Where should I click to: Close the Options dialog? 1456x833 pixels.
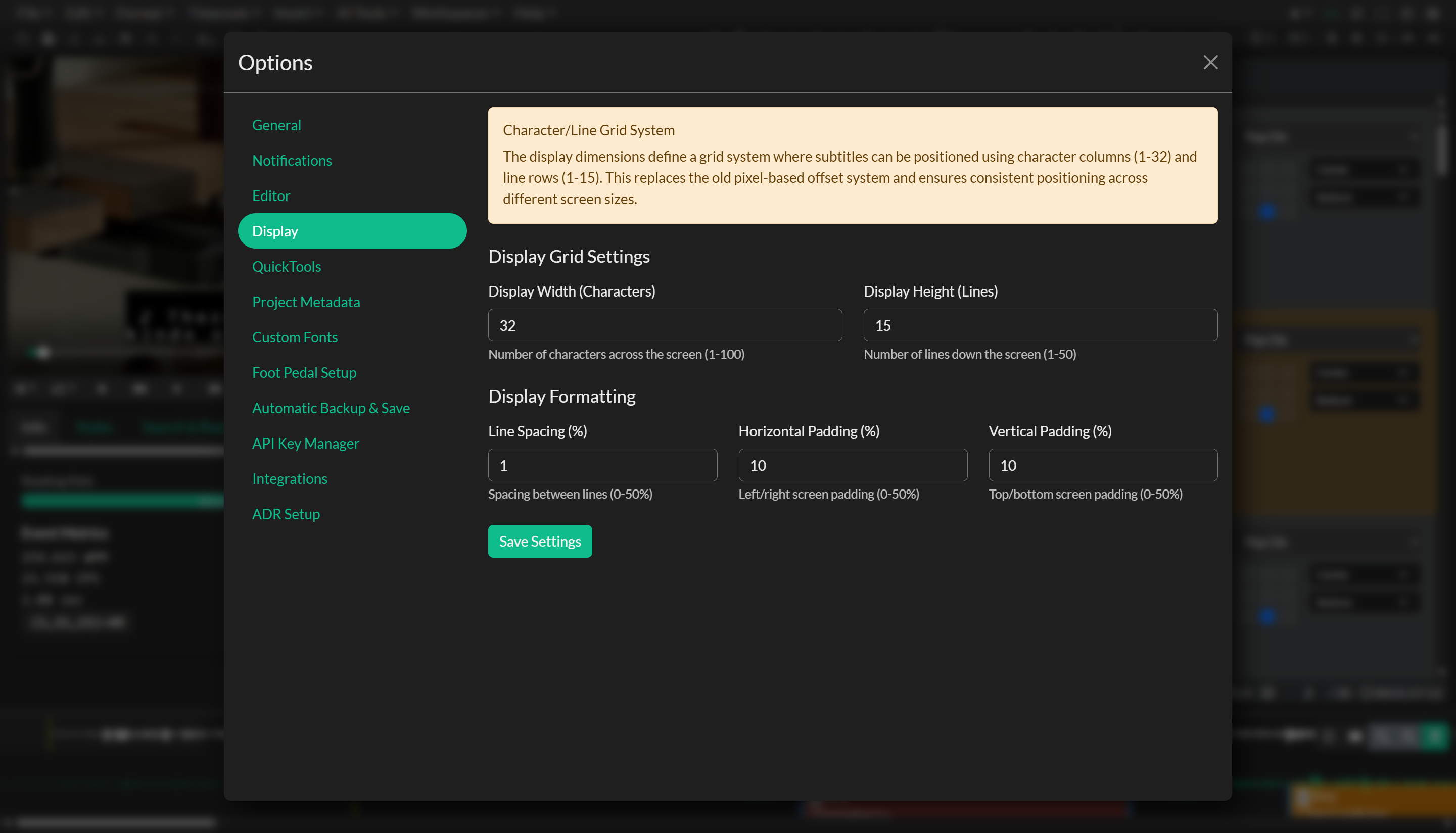1210,62
